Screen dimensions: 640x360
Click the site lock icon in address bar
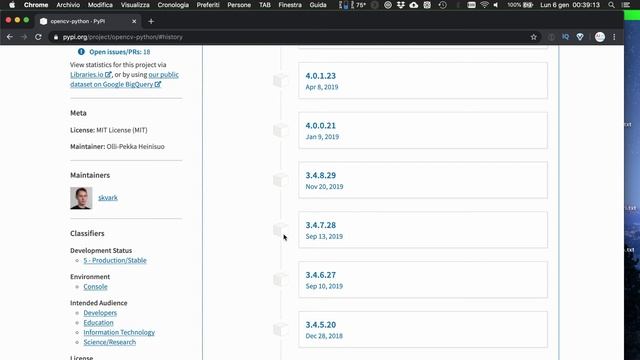point(56,37)
